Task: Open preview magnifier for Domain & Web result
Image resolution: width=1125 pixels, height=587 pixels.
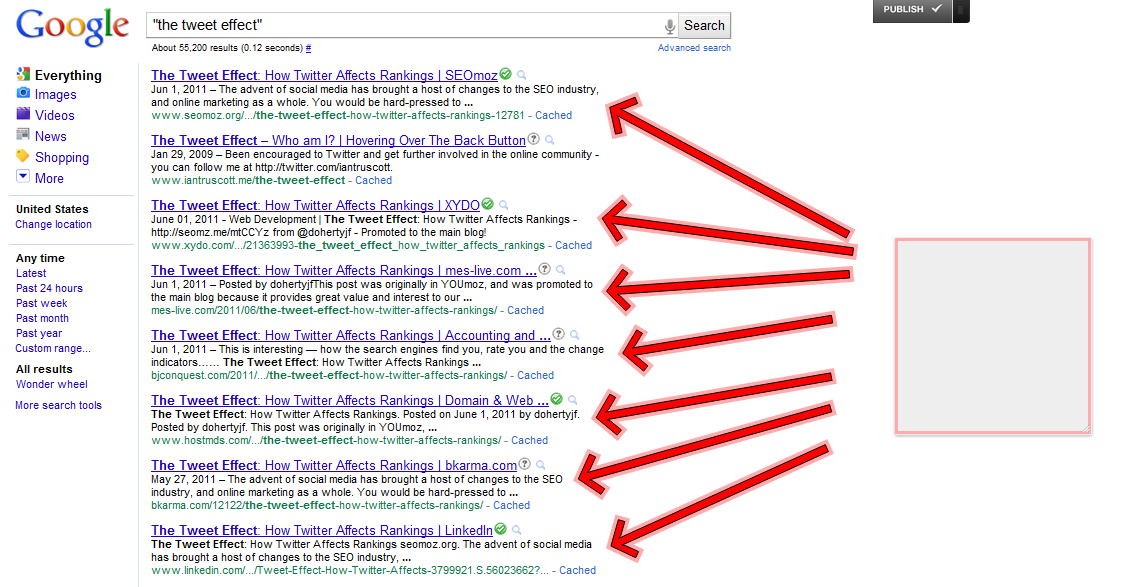Action: (x=573, y=400)
